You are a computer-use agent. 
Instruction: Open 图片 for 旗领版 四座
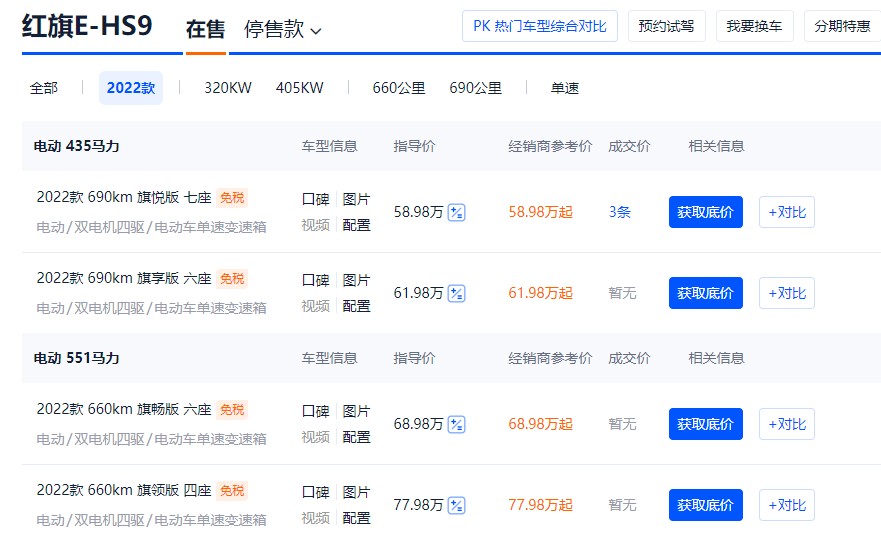coord(356,492)
